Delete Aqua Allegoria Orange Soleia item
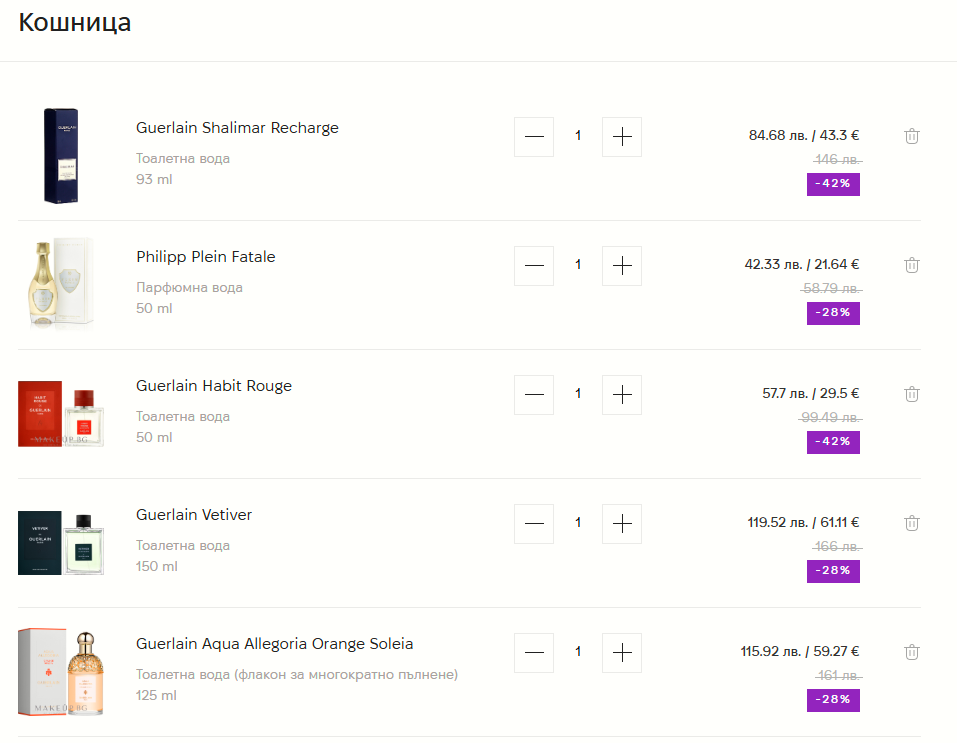 (911, 652)
